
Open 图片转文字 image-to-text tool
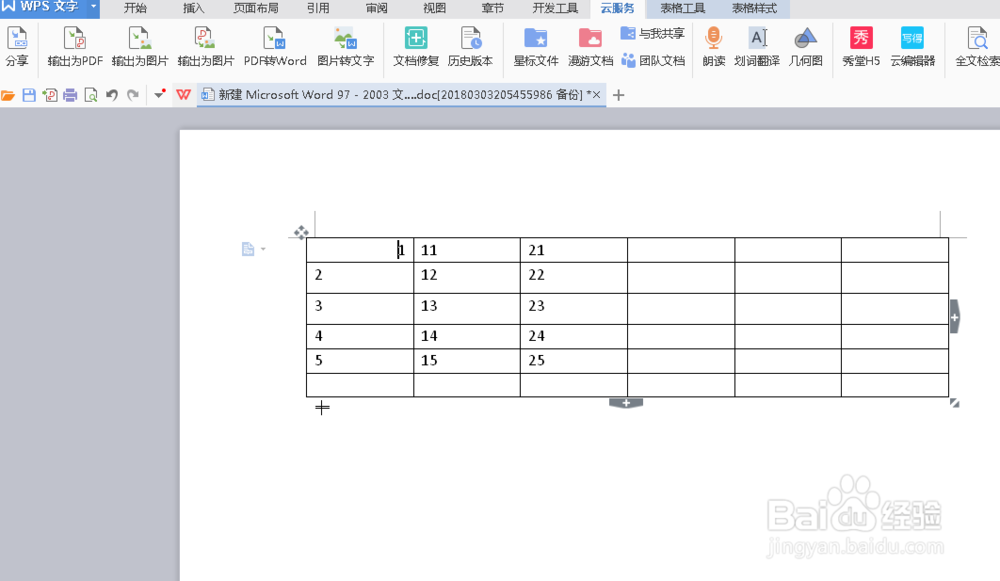coord(345,46)
